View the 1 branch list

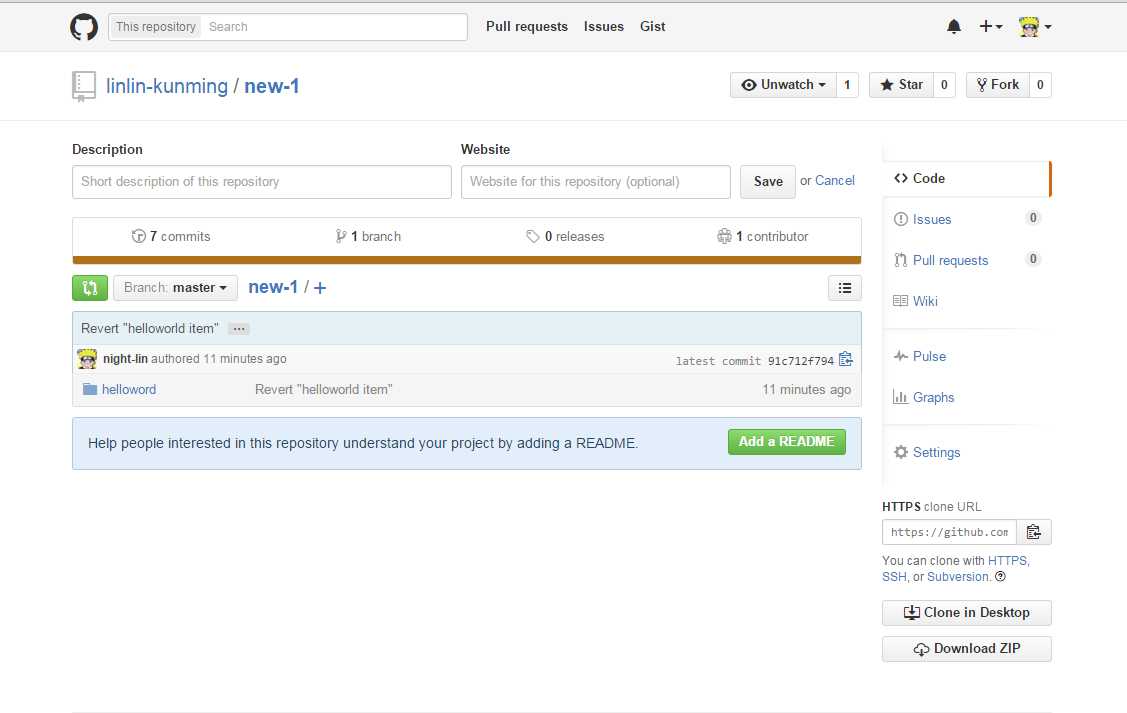(368, 236)
